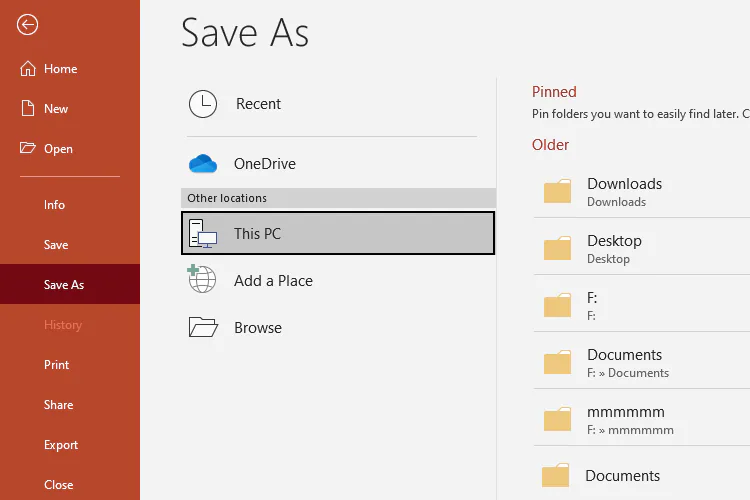Click the back arrow icon
The width and height of the screenshot is (750, 500).
click(x=28, y=25)
